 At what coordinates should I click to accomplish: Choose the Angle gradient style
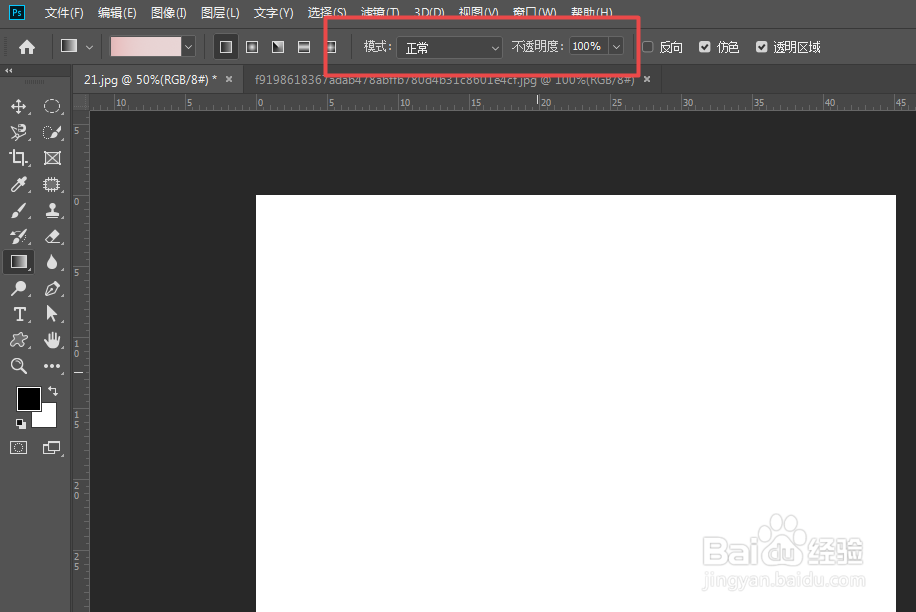(x=278, y=47)
